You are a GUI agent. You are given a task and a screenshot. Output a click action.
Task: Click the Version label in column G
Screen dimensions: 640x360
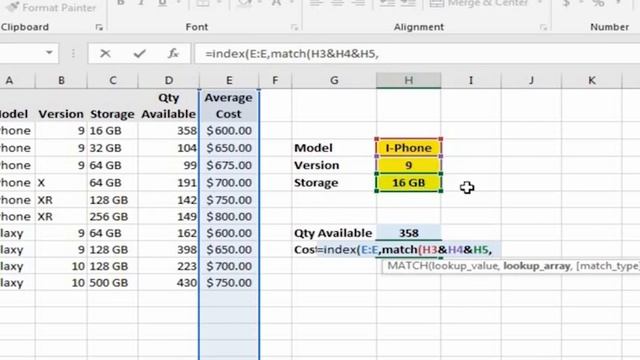pyautogui.click(x=316, y=165)
